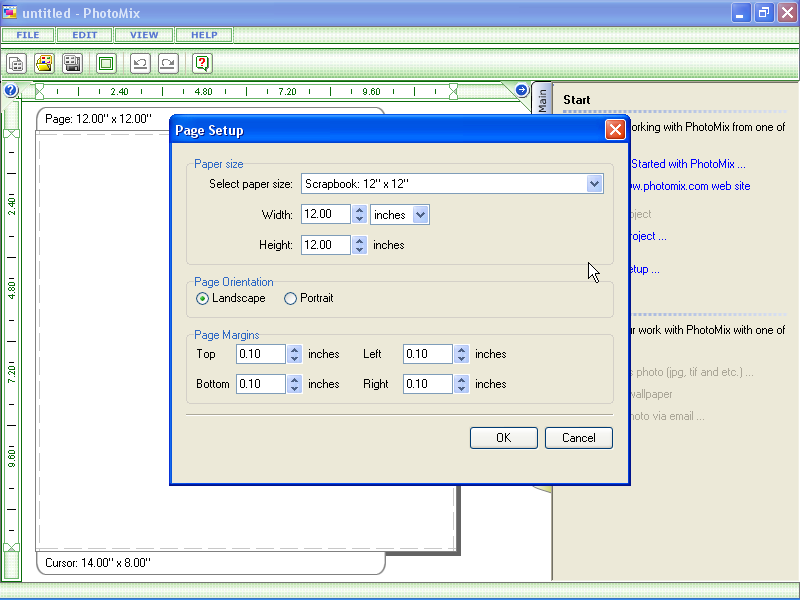The width and height of the screenshot is (800, 600).
Task: Click the 'Page Margins' group label
Action: [227, 335]
